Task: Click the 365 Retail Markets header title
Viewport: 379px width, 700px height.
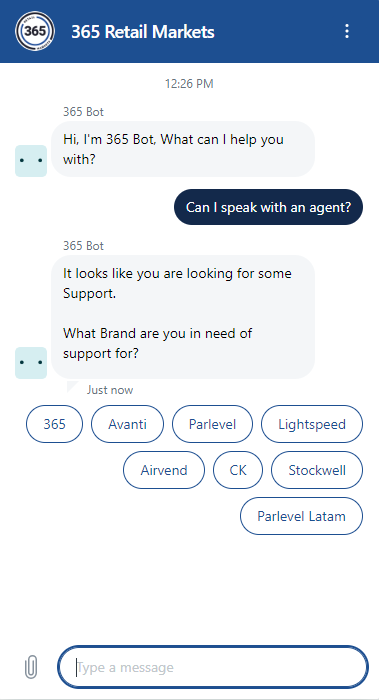Action: click(143, 32)
